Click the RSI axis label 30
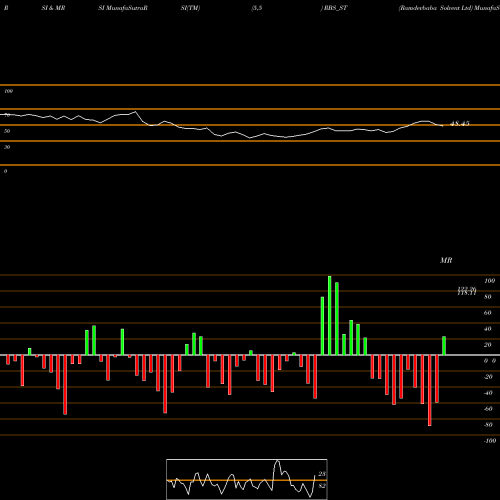Image resolution: width=500 pixels, height=500 pixels. point(7,147)
